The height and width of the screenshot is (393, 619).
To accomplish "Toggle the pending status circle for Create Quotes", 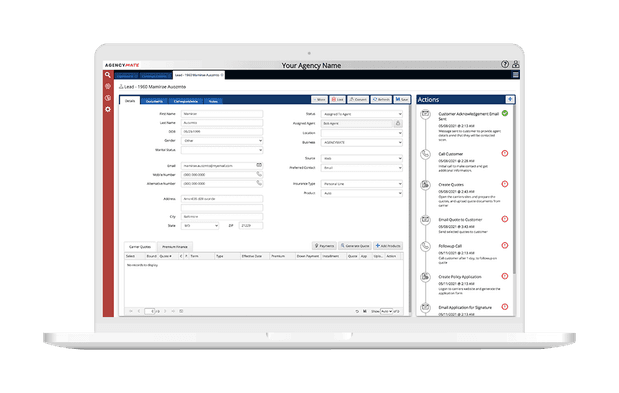I will click(505, 184).
